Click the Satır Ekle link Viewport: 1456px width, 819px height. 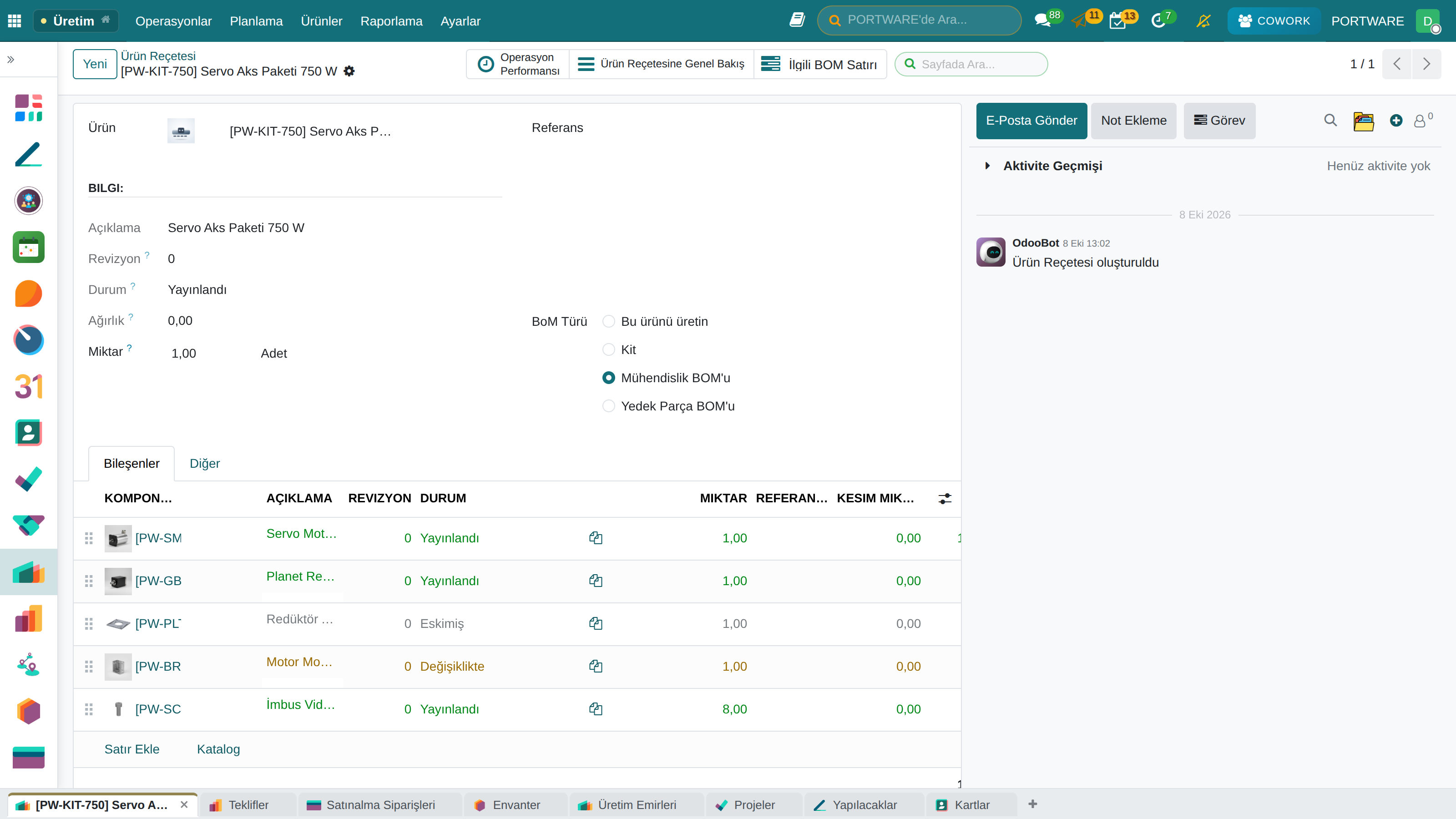click(131, 749)
